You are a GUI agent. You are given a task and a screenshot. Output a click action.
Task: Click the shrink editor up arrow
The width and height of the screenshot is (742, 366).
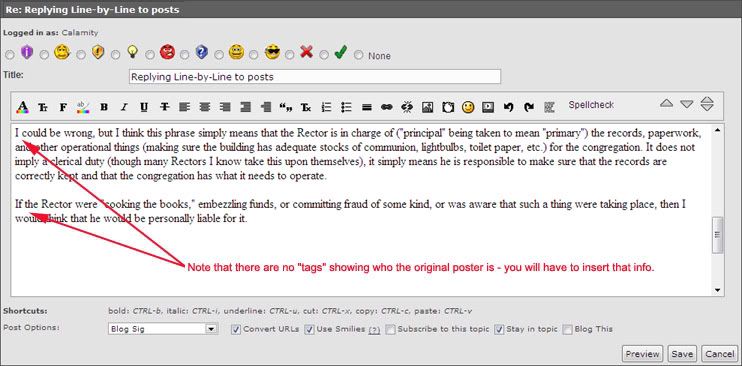pyautogui.click(x=666, y=103)
